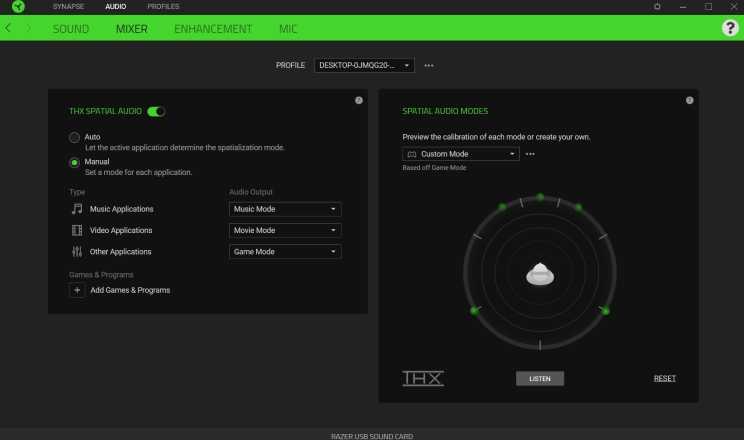The image size is (744, 440).
Task: Select the Manual radio button
Action: click(74, 163)
